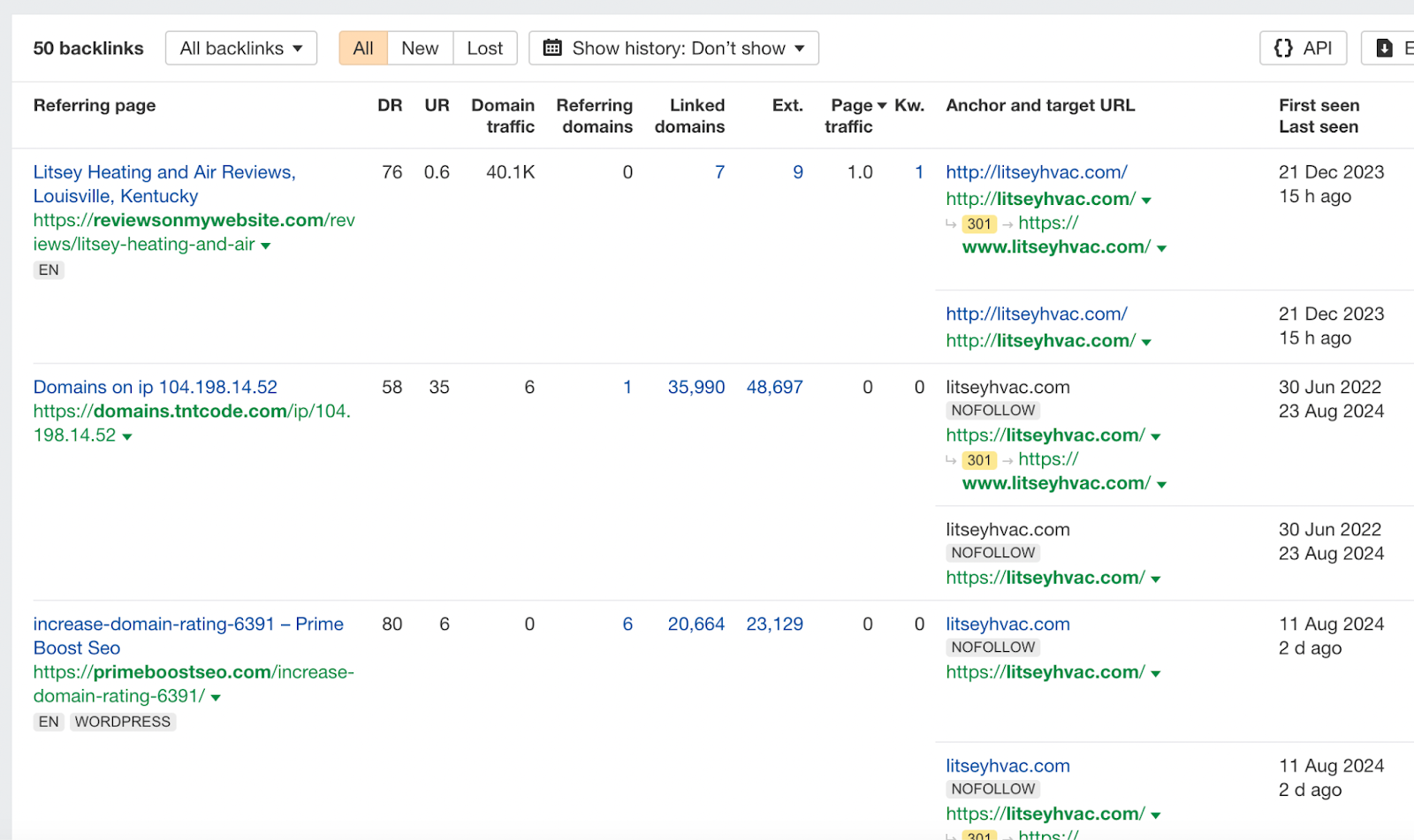This screenshot has height=840, width=1414.
Task: Click linked domains value 7
Action: click(720, 172)
